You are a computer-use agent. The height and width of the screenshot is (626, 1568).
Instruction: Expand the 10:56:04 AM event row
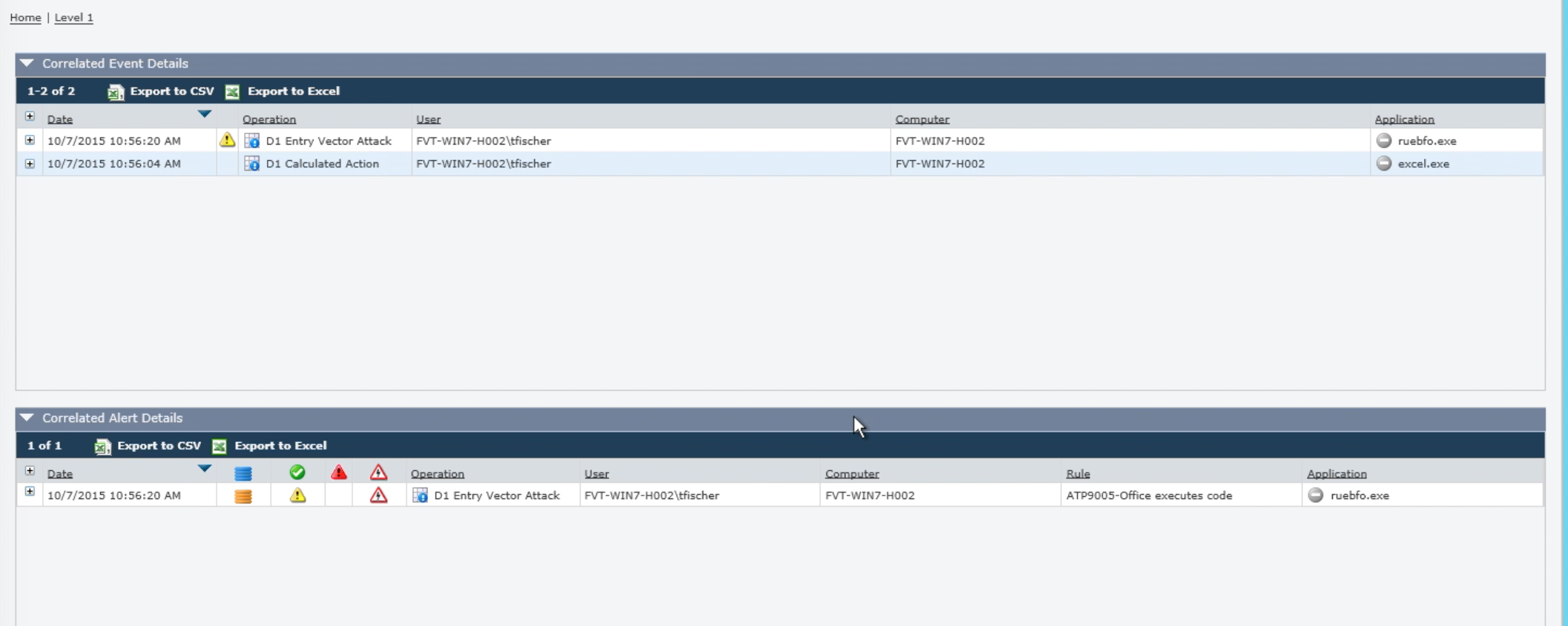(x=30, y=163)
